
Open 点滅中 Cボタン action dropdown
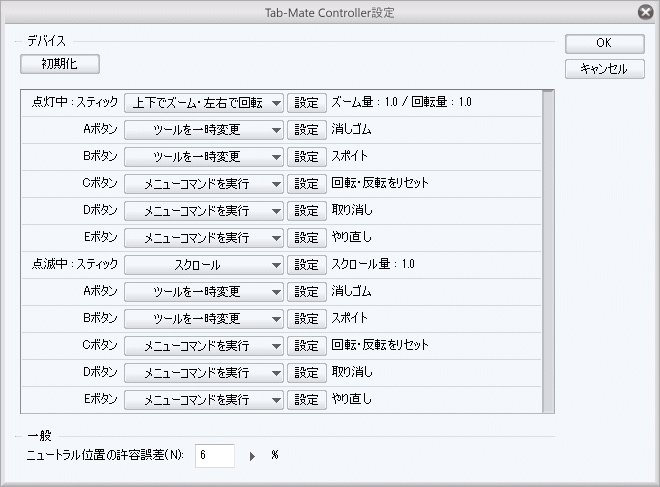[204, 346]
